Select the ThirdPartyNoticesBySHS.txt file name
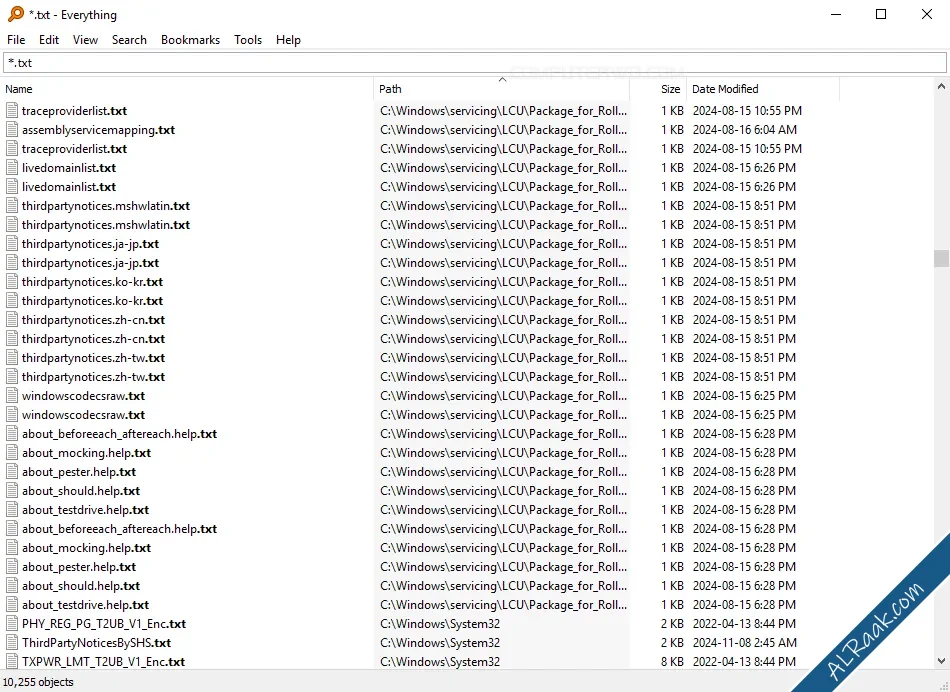The width and height of the screenshot is (950, 692). 96,642
